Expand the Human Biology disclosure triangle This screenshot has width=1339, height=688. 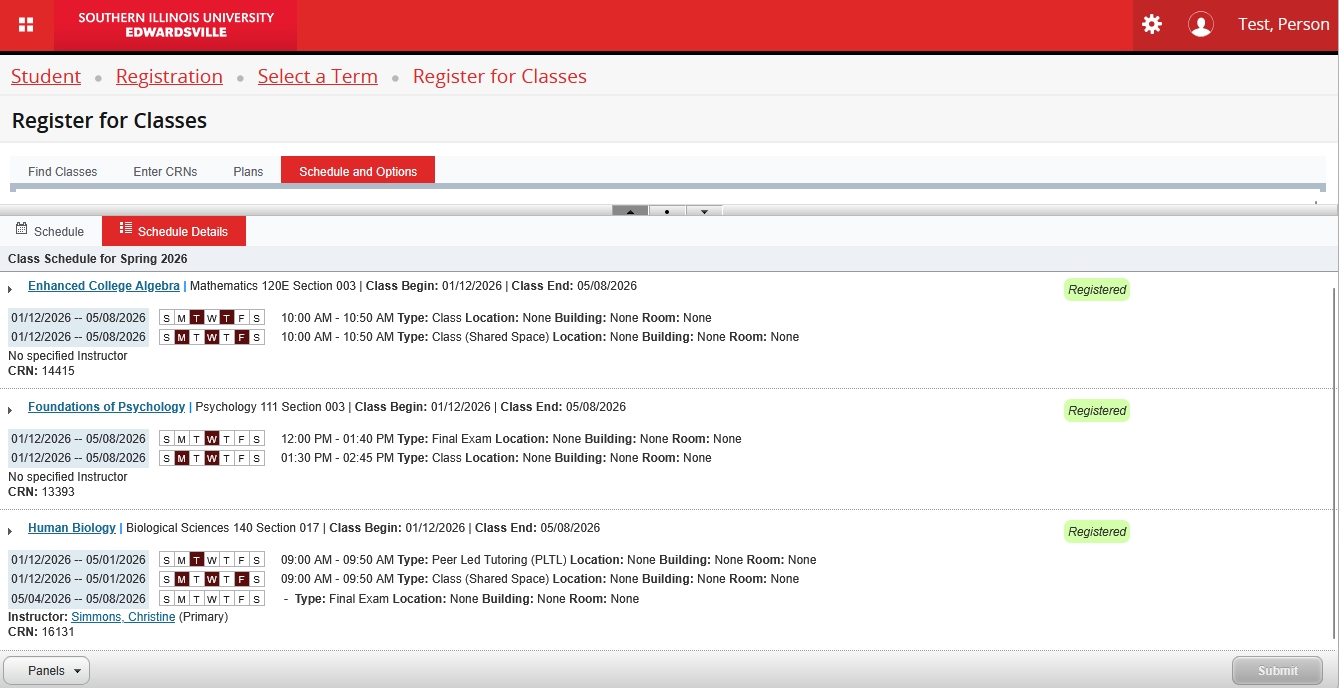tap(11, 531)
